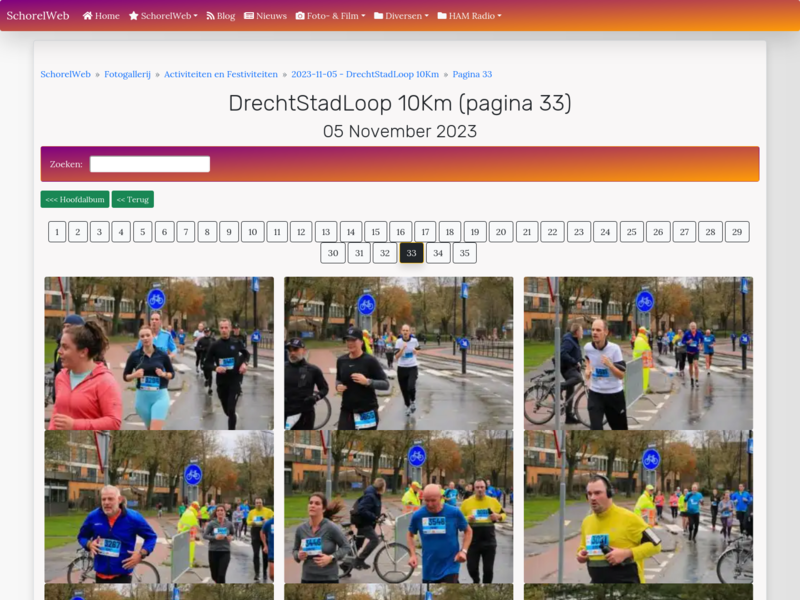Expand the HAM Radio dropdown caret

[499, 16]
